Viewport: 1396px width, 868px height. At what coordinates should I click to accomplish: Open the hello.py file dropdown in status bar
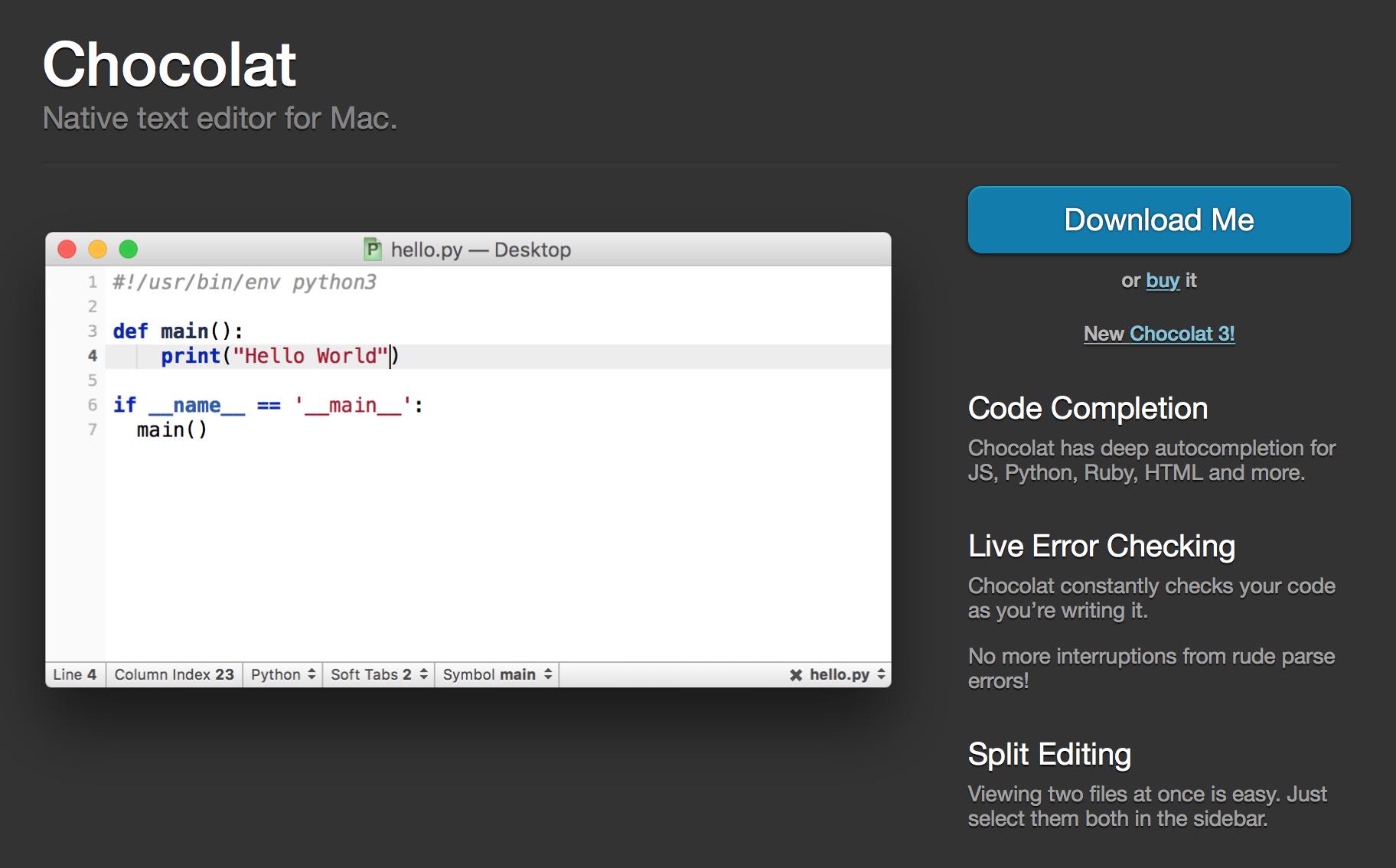click(847, 674)
